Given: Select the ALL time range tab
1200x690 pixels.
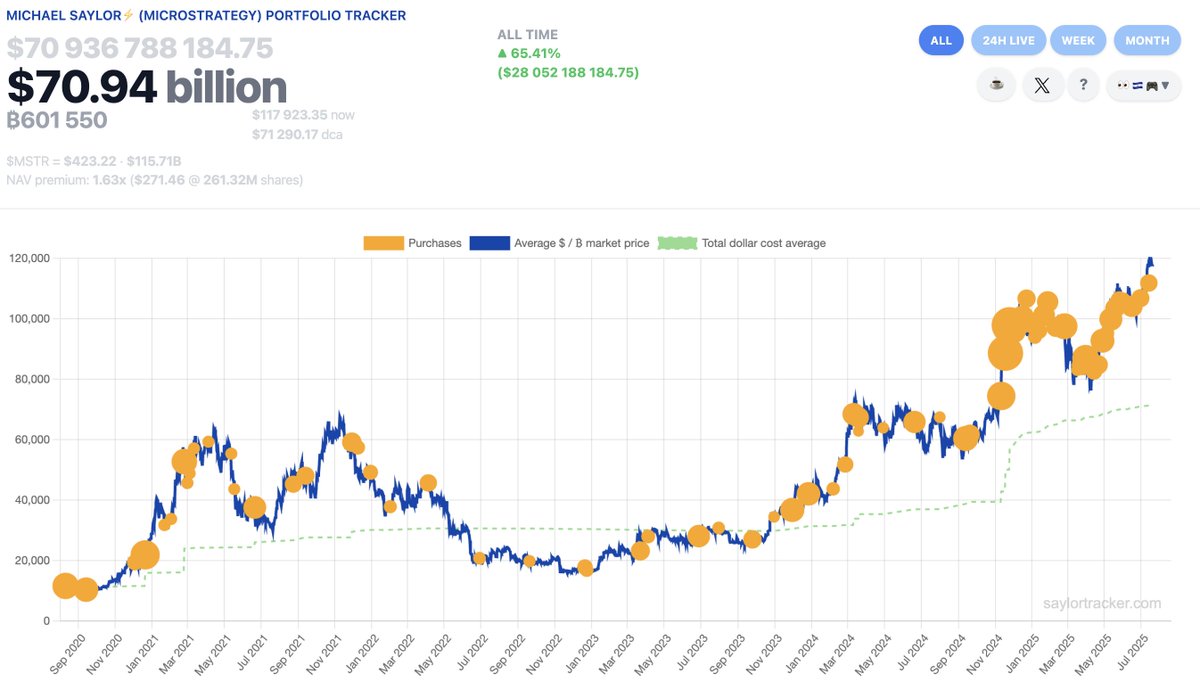Looking at the screenshot, I should 941,40.
